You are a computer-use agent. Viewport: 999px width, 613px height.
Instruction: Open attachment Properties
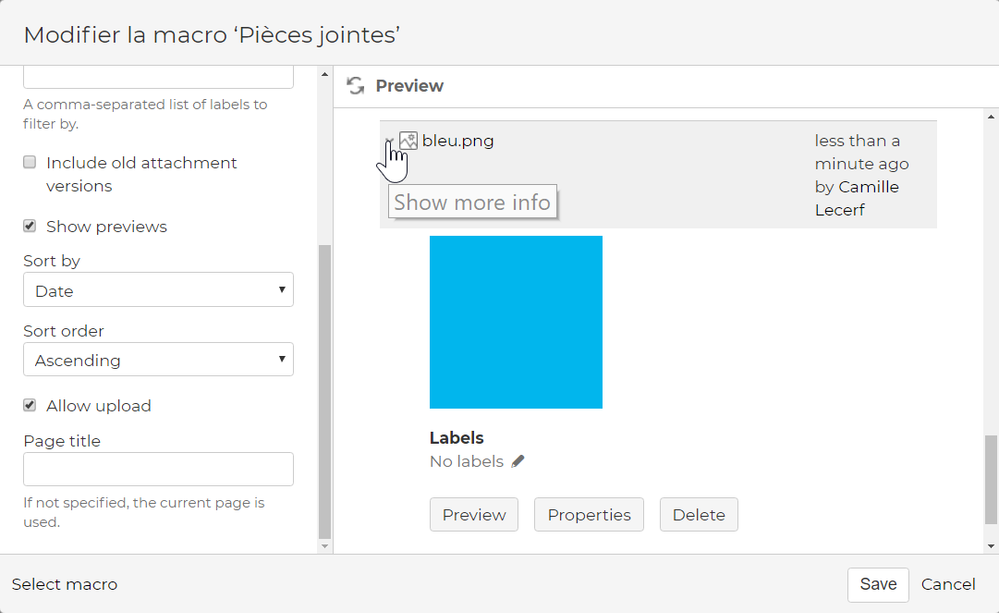click(x=589, y=515)
